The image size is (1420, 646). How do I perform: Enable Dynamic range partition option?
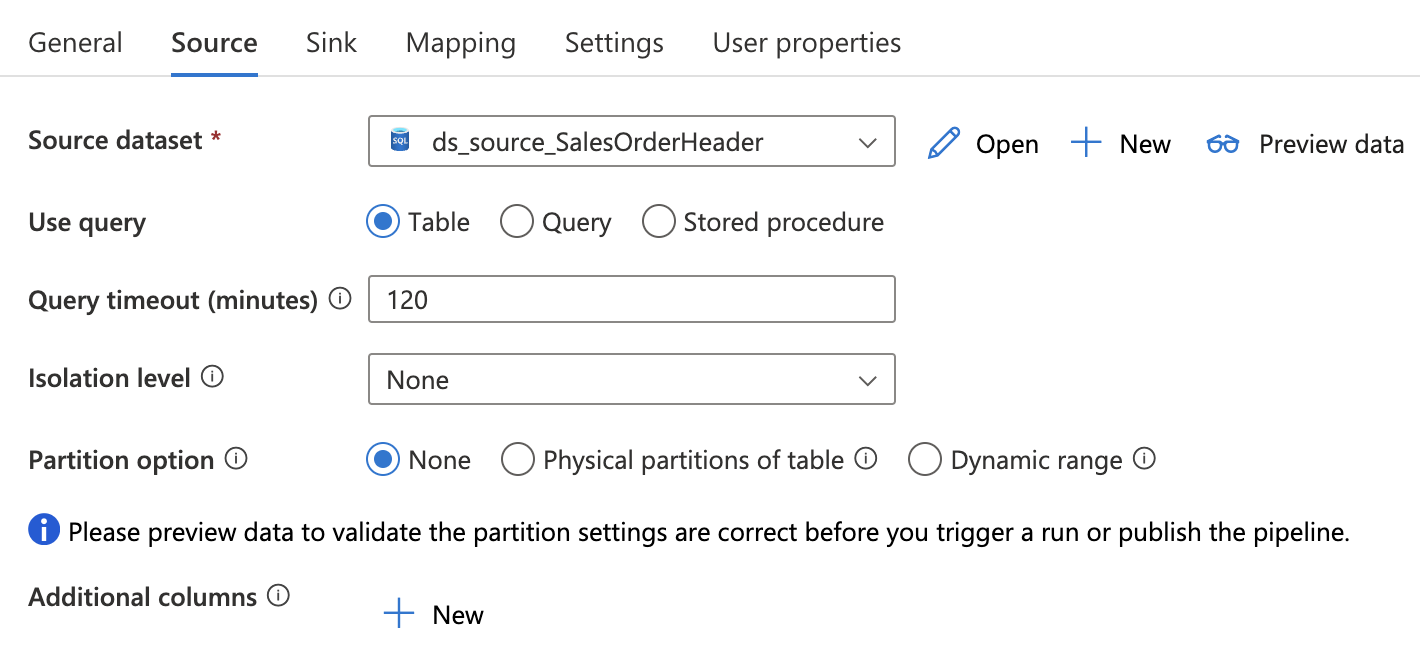(925, 460)
